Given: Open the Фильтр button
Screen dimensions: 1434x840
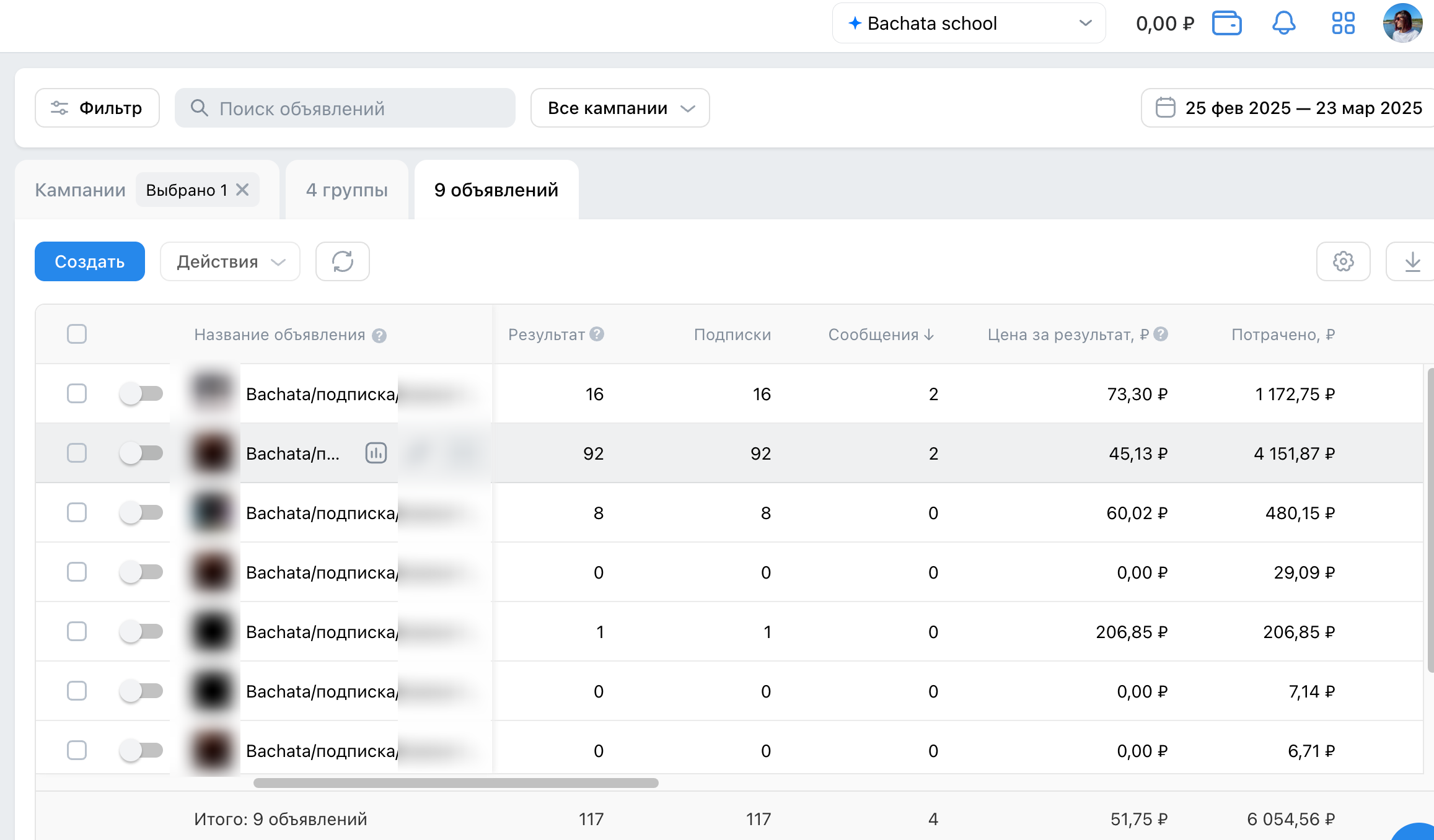Looking at the screenshot, I should click(x=97, y=108).
